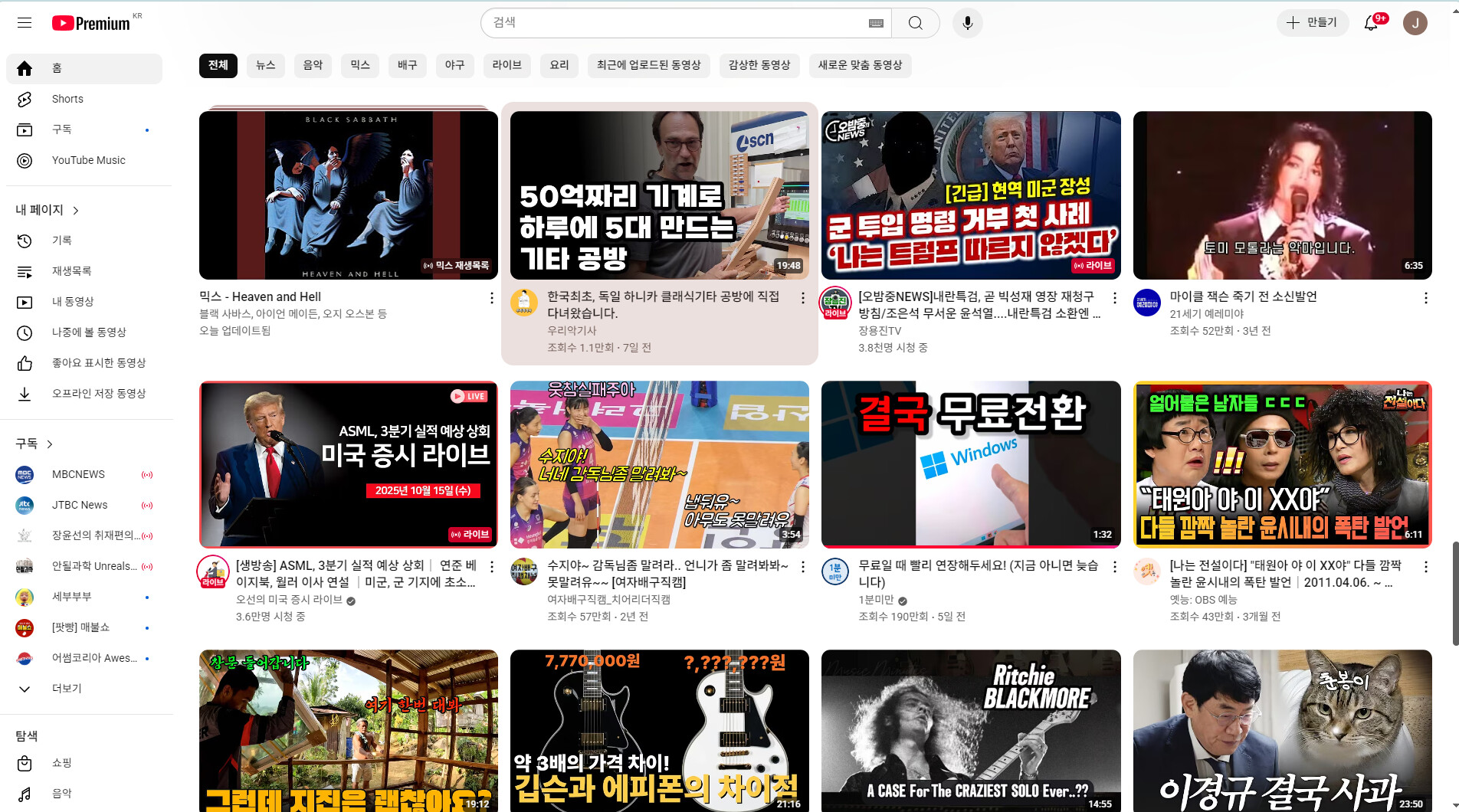Screen dimensions: 1459x812
Task: Select the 배구 filter chip
Action: tap(408, 65)
